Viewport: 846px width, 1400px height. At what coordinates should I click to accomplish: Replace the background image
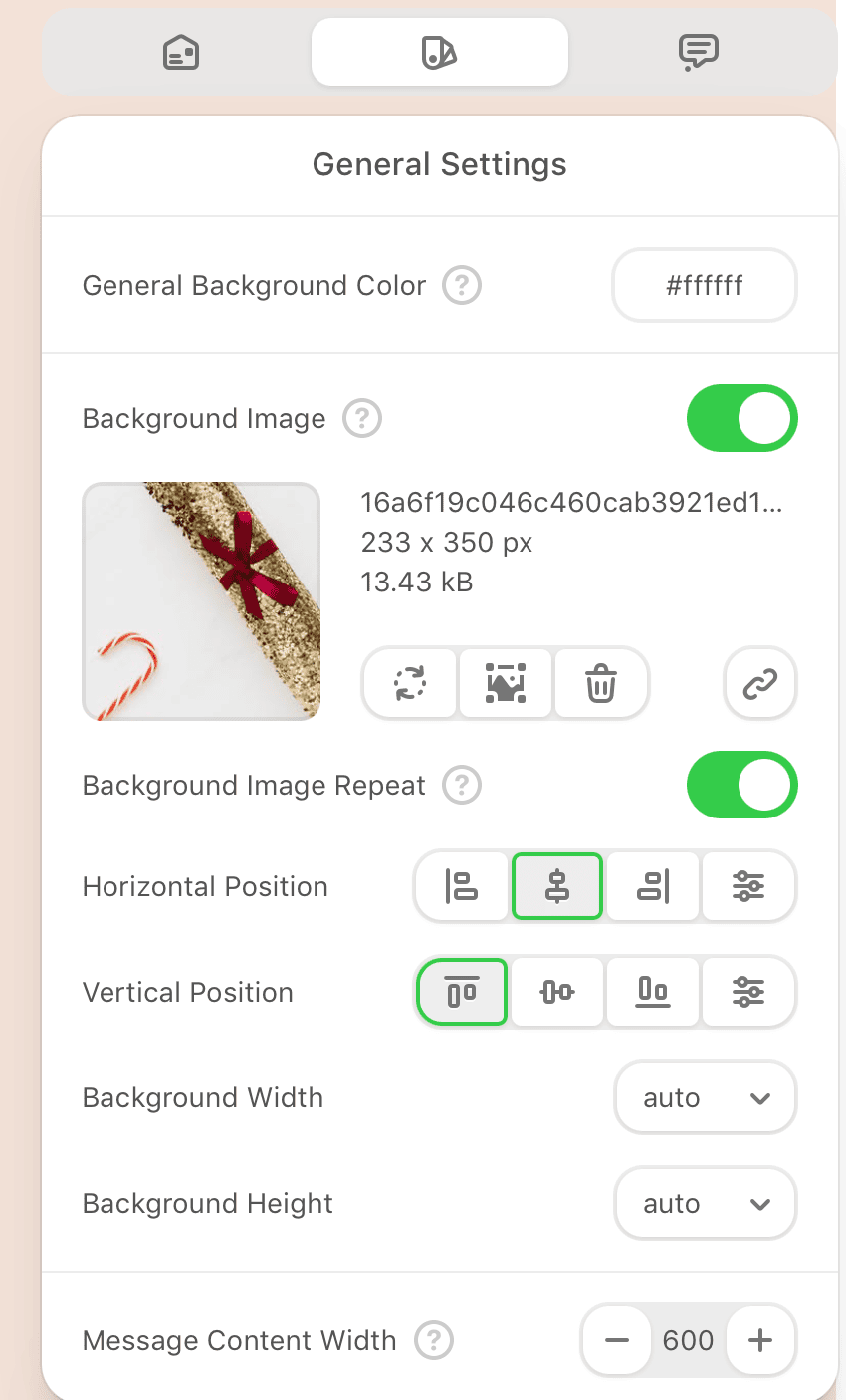tap(409, 684)
